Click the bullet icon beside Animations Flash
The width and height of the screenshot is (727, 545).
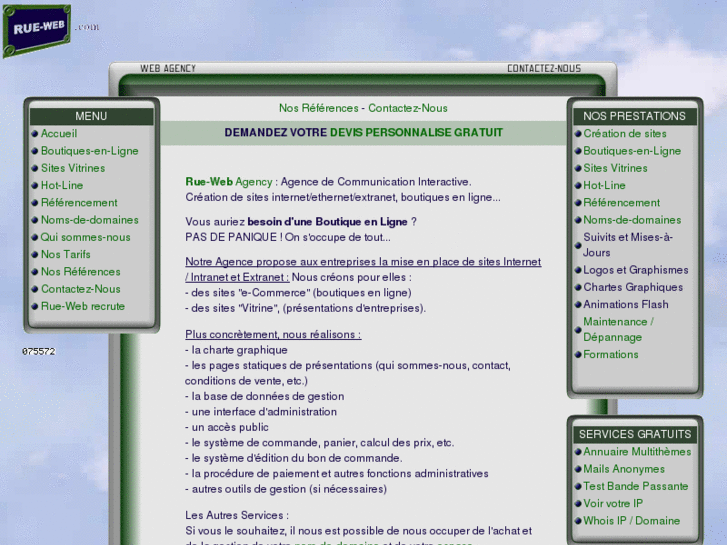tap(578, 305)
